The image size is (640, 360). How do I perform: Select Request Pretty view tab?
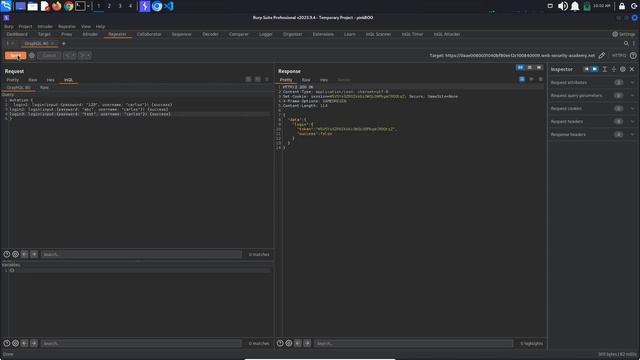tap(13, 80)
